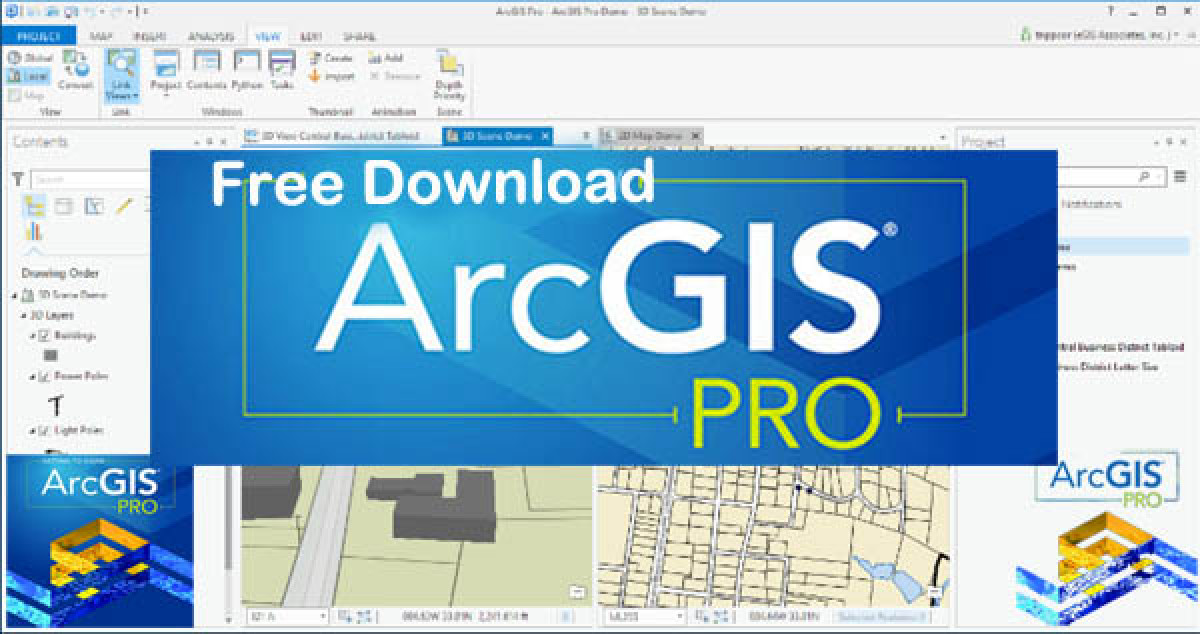This screenshot has width=1200, height=634.
Task: Collapse the Power Poles layer legend
Action: click(x=32, y=377)
